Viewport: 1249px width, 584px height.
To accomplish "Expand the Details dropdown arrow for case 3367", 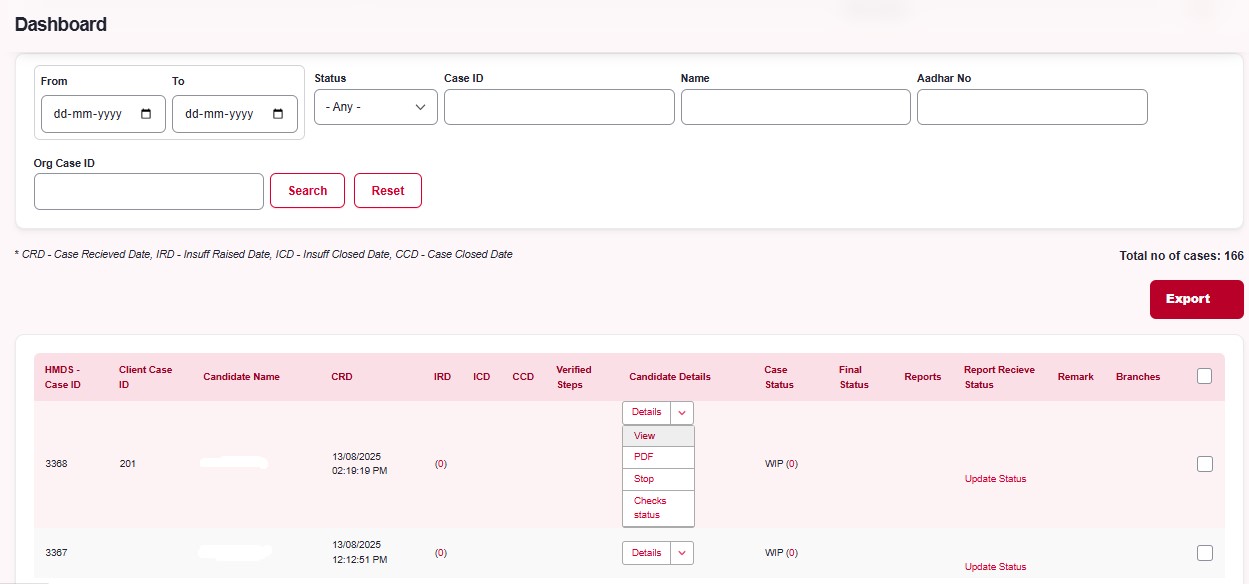I will coord(682,553).
